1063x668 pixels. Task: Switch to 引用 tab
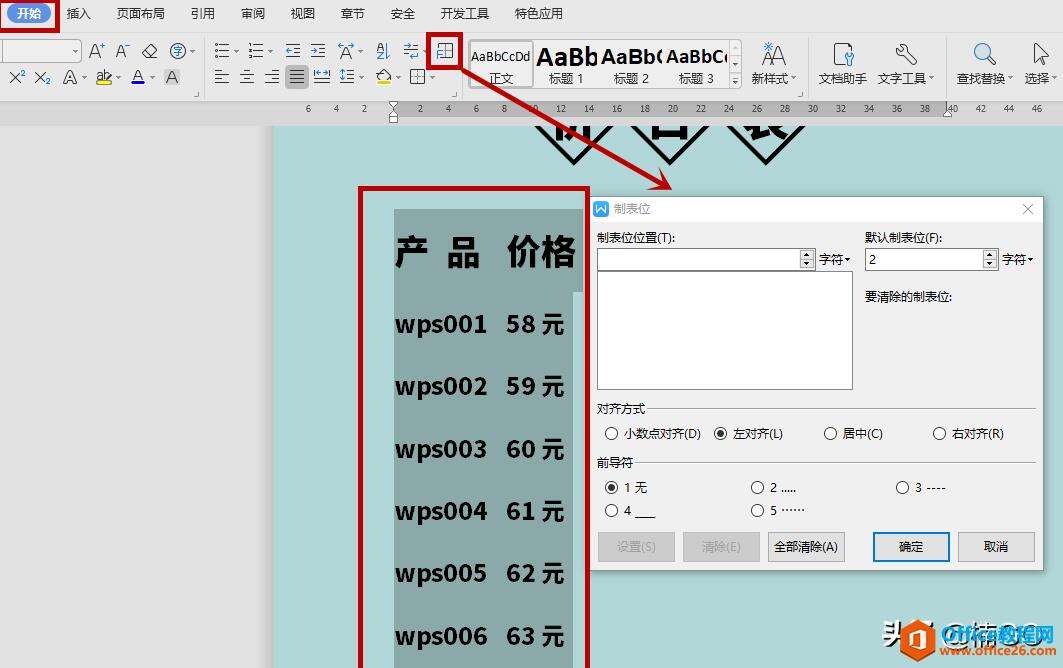(202, 14)
